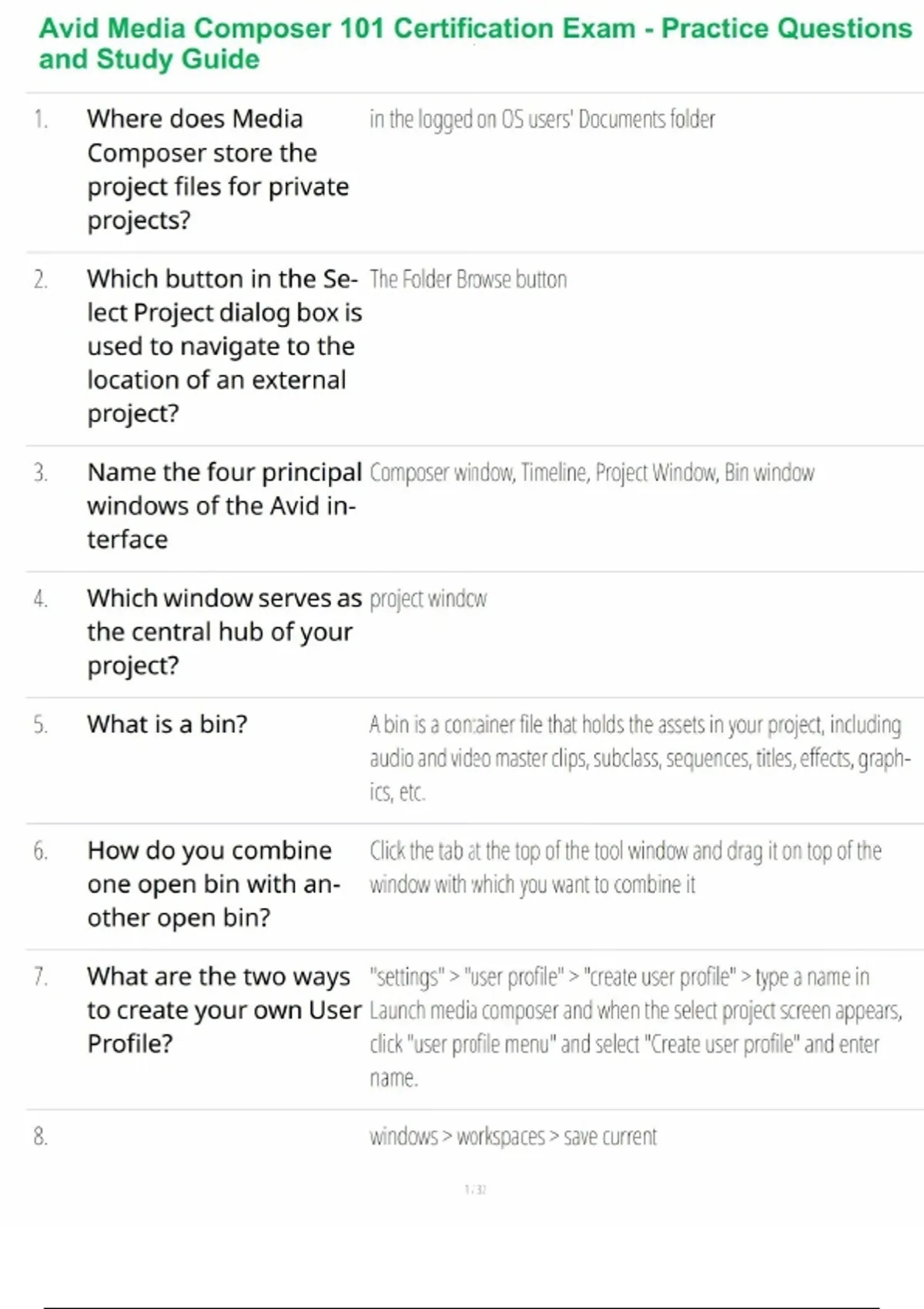
Task: Select the answer listing Composer window, Timeline
Action: pyautogui.click(x=591, y=473)
